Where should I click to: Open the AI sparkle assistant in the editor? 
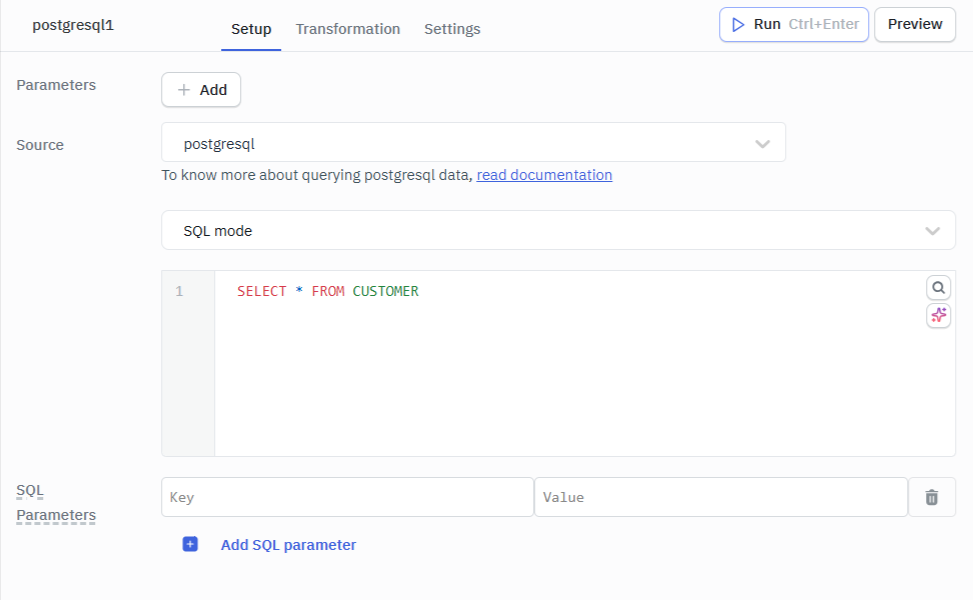(938, 316)
